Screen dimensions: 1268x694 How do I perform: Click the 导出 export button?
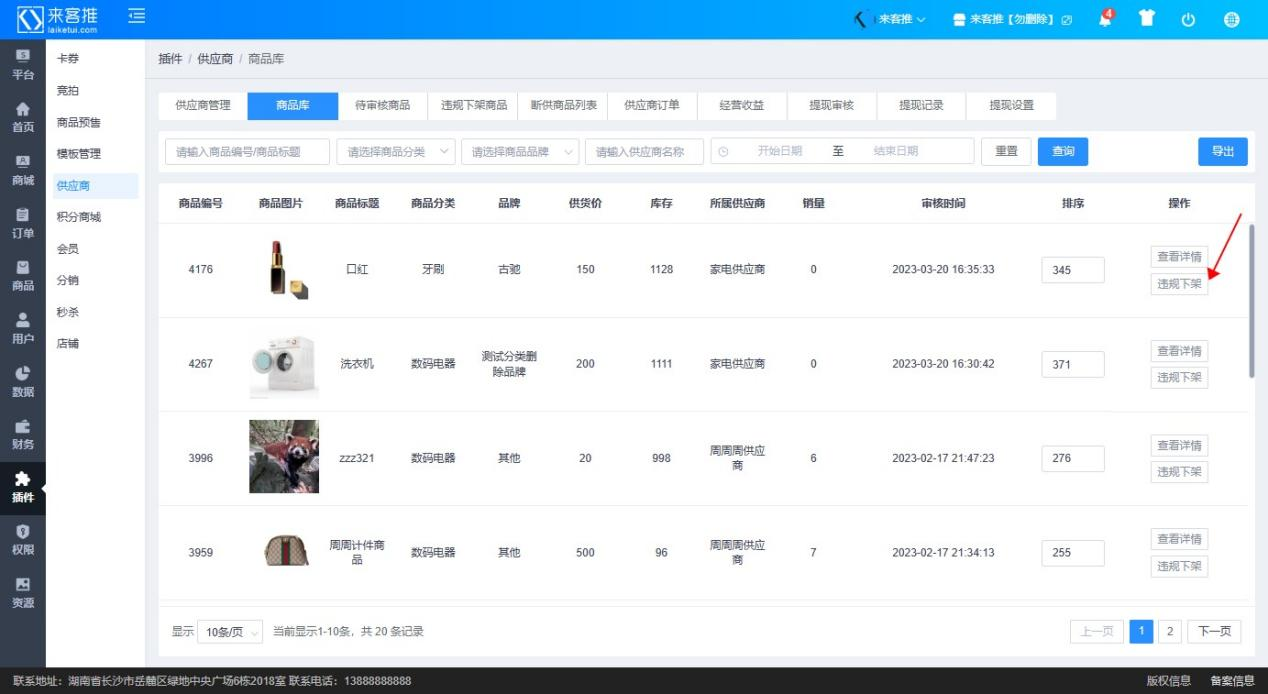coord(1223,152)
